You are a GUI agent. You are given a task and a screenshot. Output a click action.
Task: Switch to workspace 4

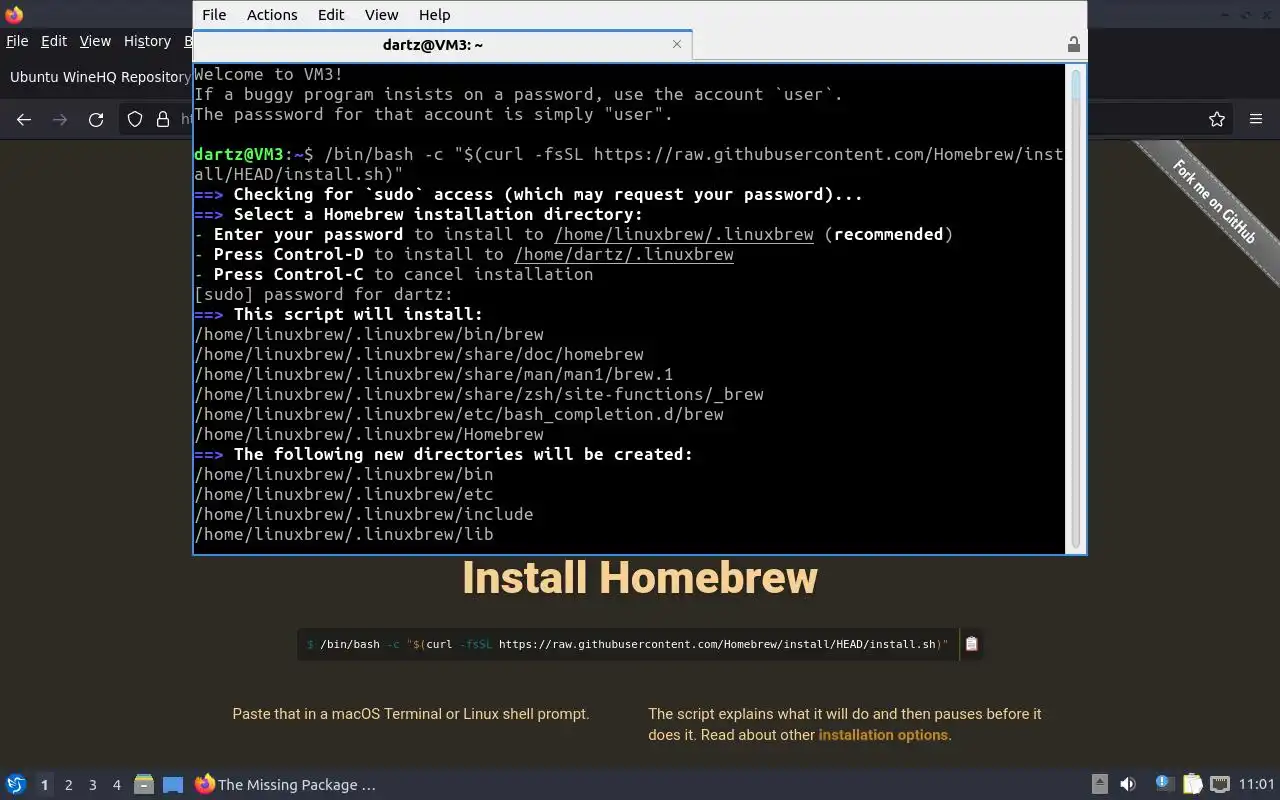116,785
